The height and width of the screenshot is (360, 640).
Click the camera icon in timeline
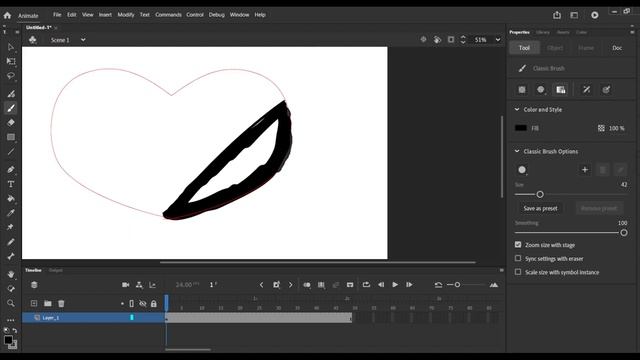click(x=125, y=285)
